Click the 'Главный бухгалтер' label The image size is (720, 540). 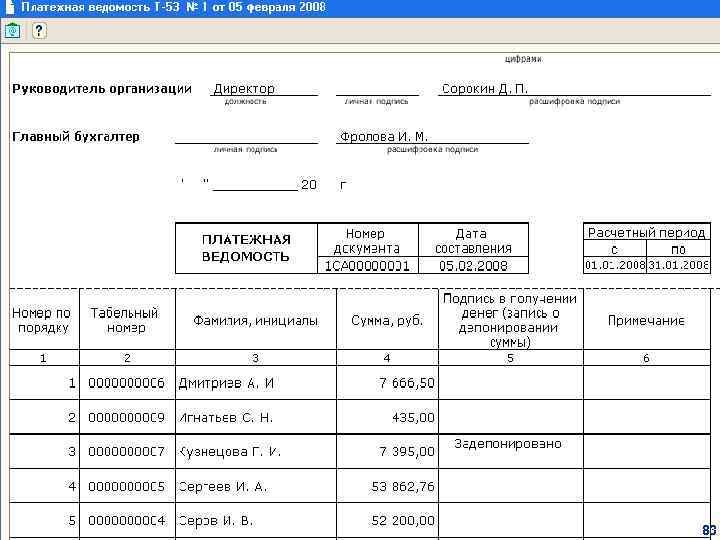(76, 136)
